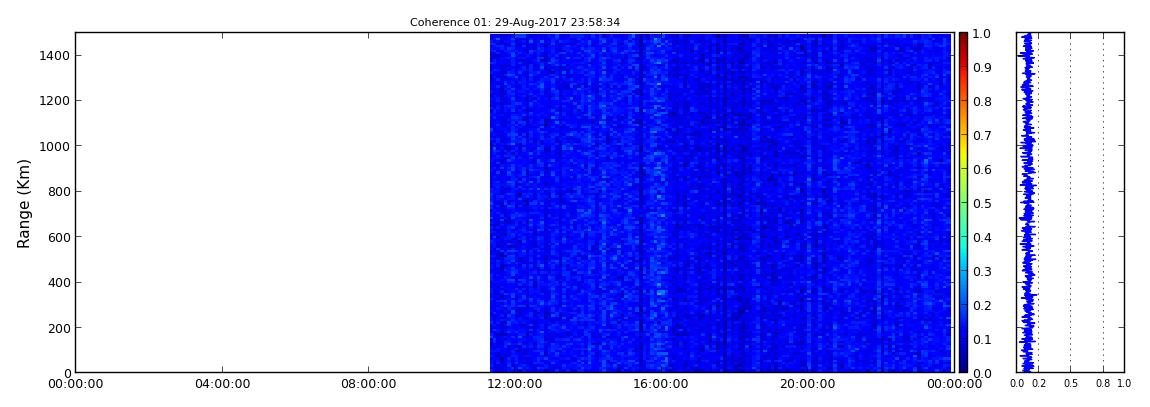Viewport: 1150px width, 407px height.
Task: Click the colorbar's 0.5 tick label
Action: click(981, 203)
